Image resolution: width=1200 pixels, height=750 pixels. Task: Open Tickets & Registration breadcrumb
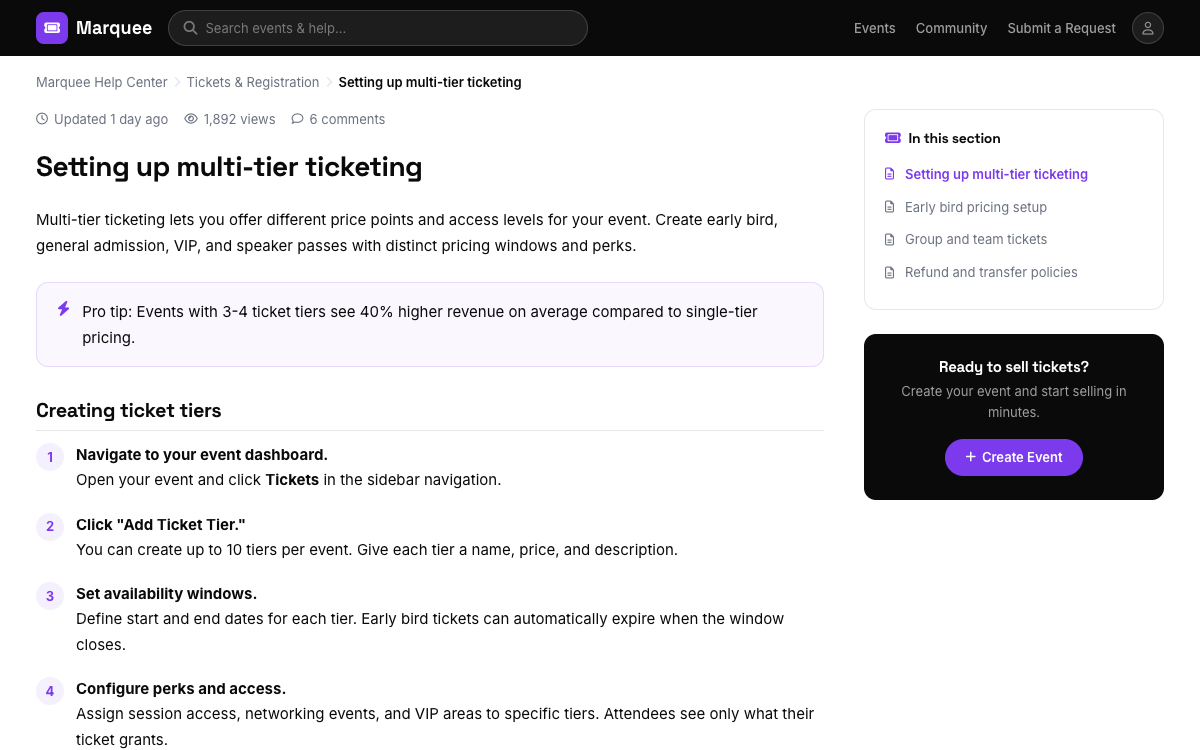tap(253, 82)
